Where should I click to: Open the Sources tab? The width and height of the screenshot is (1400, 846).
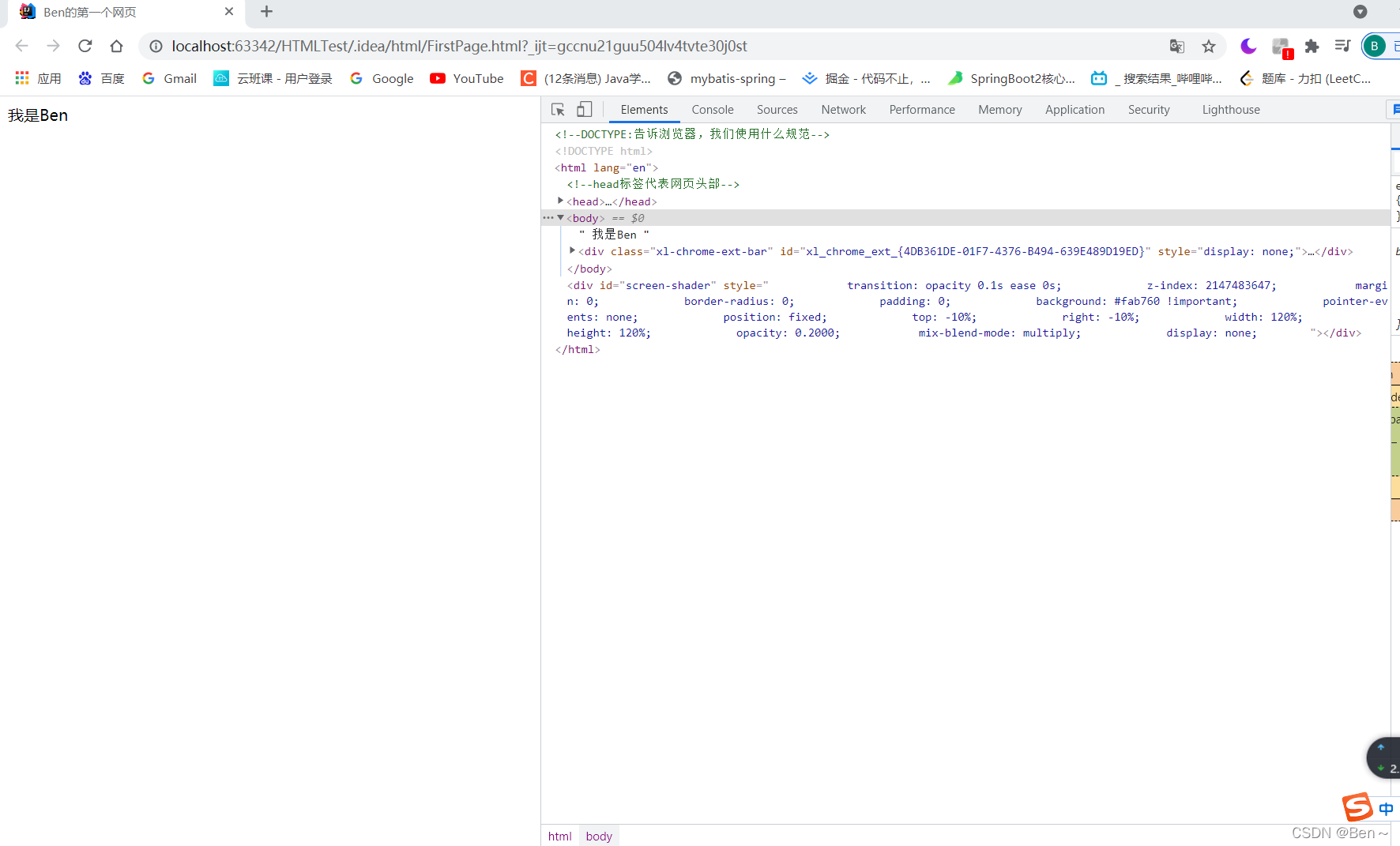point(777,110)
